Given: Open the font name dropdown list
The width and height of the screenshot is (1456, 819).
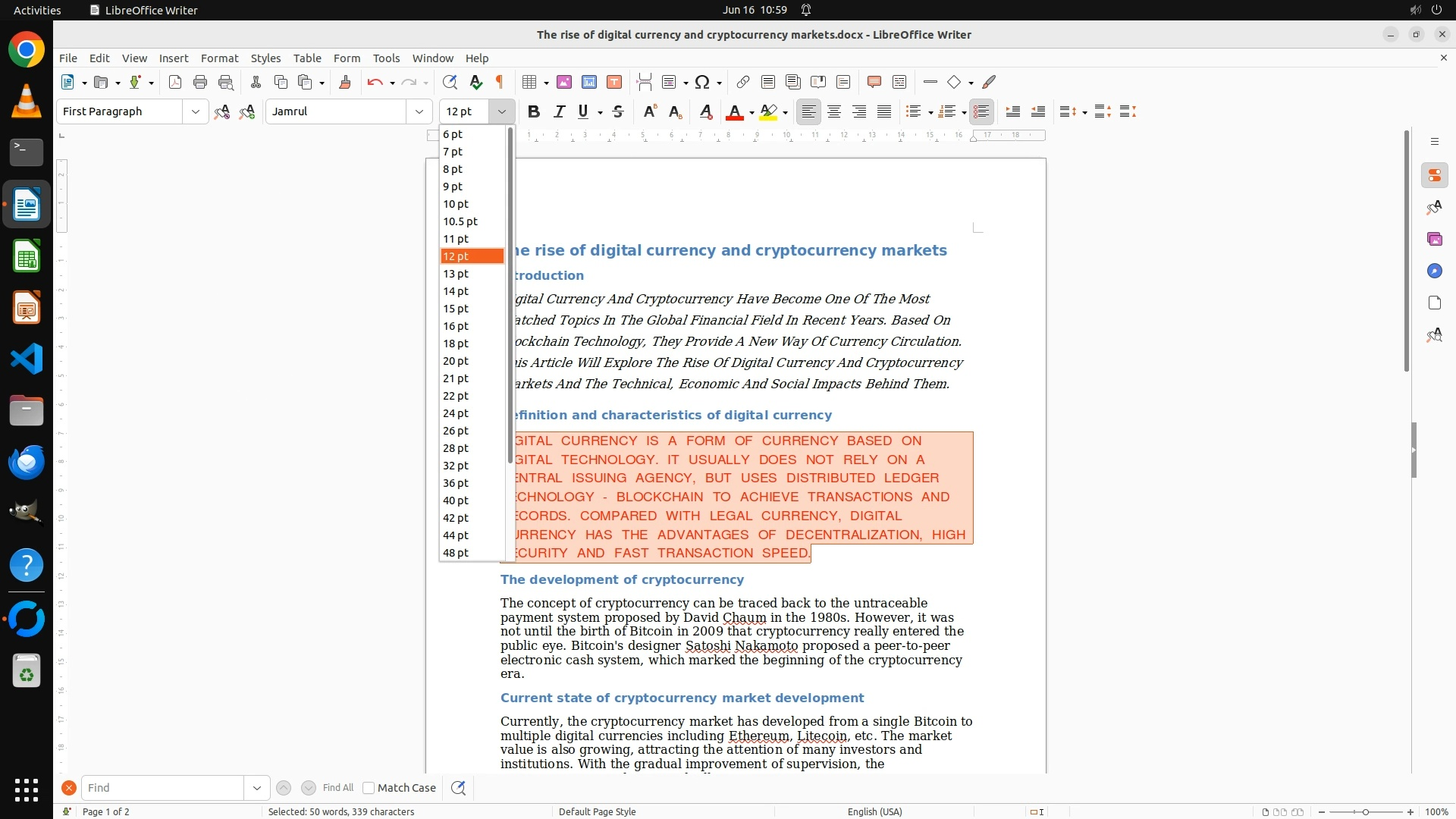Looking at the screenshot, I should [x=419, y=111].
